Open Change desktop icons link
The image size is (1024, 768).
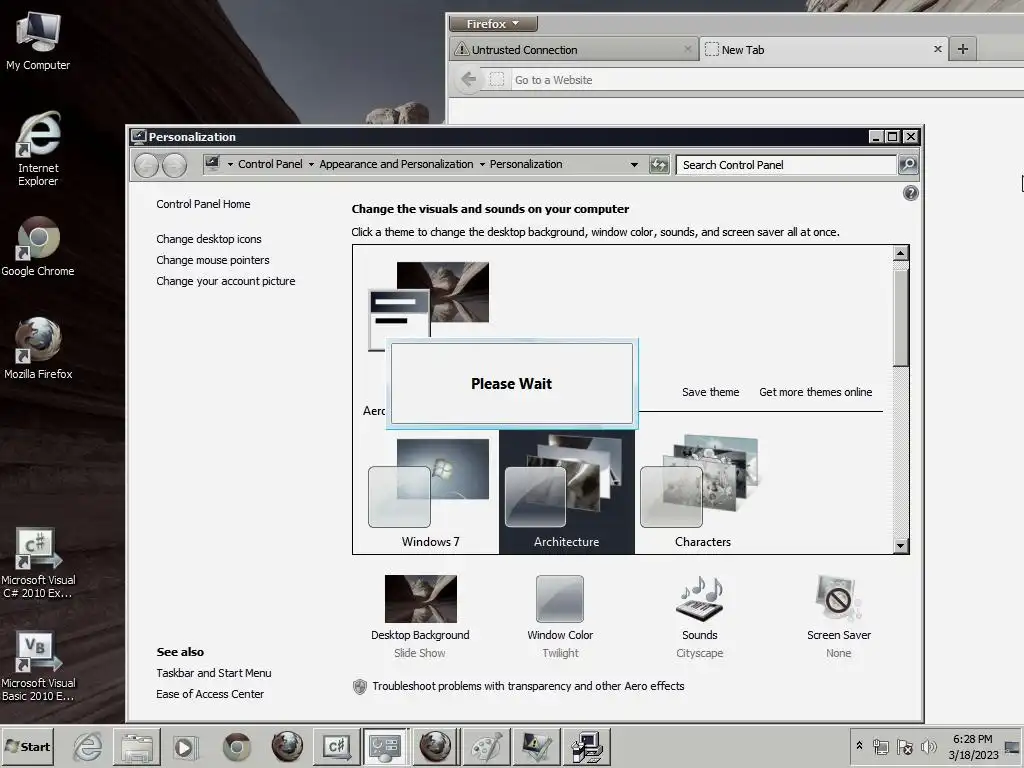[x=208, y=239]
